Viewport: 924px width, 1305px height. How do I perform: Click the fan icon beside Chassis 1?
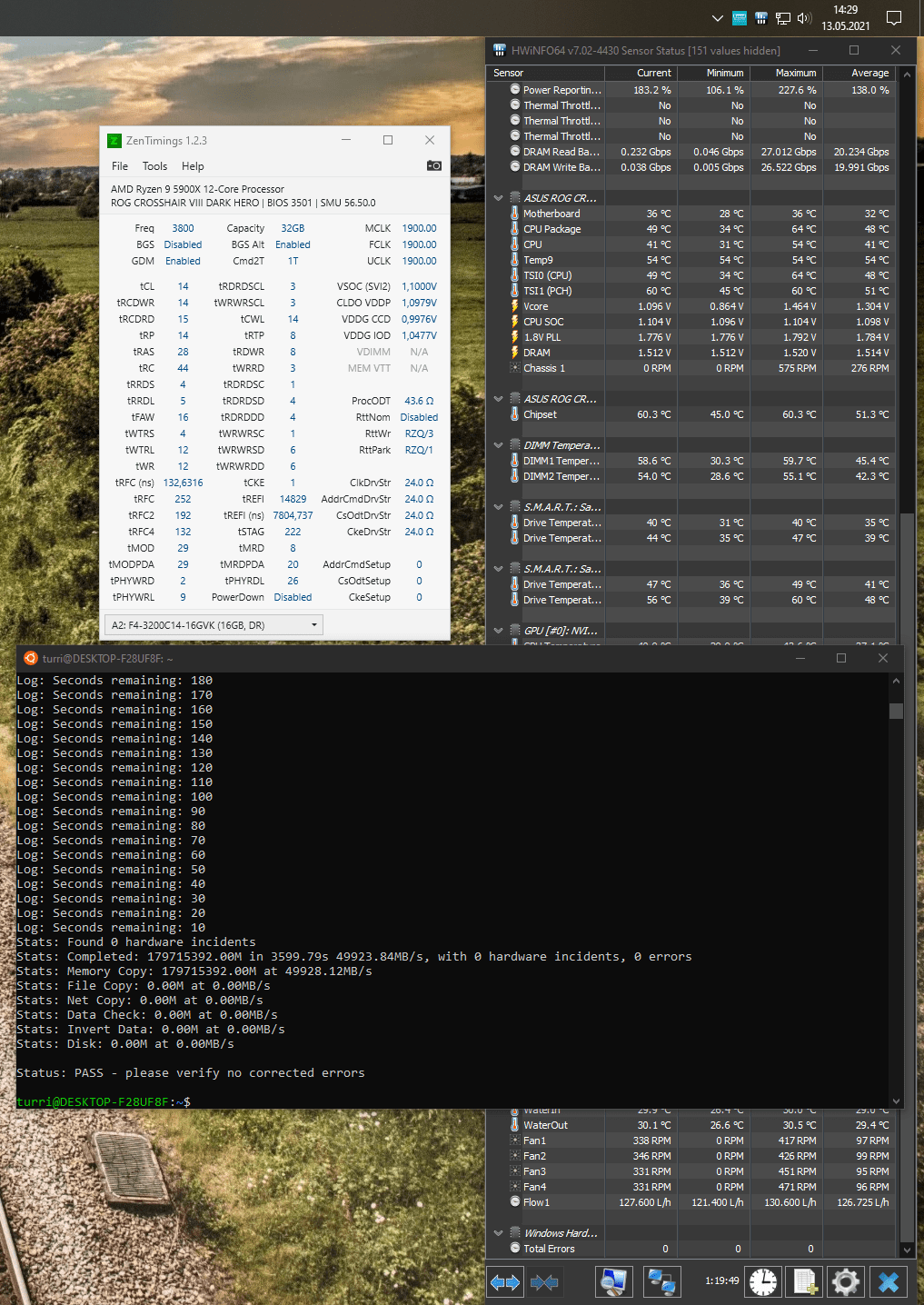pos(515,368)
